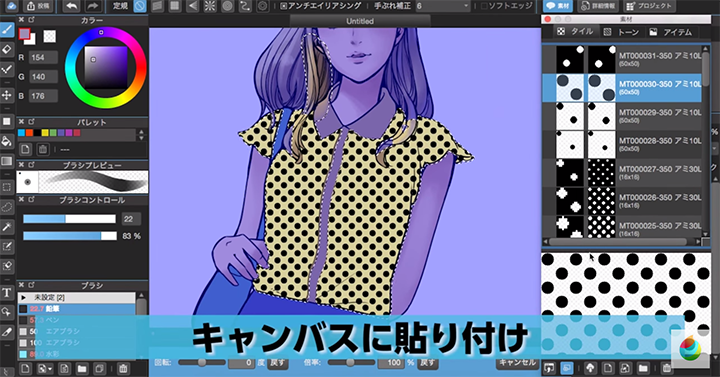Pick the yellow swatch in palette
720x377 pixels.
[45, 133]
